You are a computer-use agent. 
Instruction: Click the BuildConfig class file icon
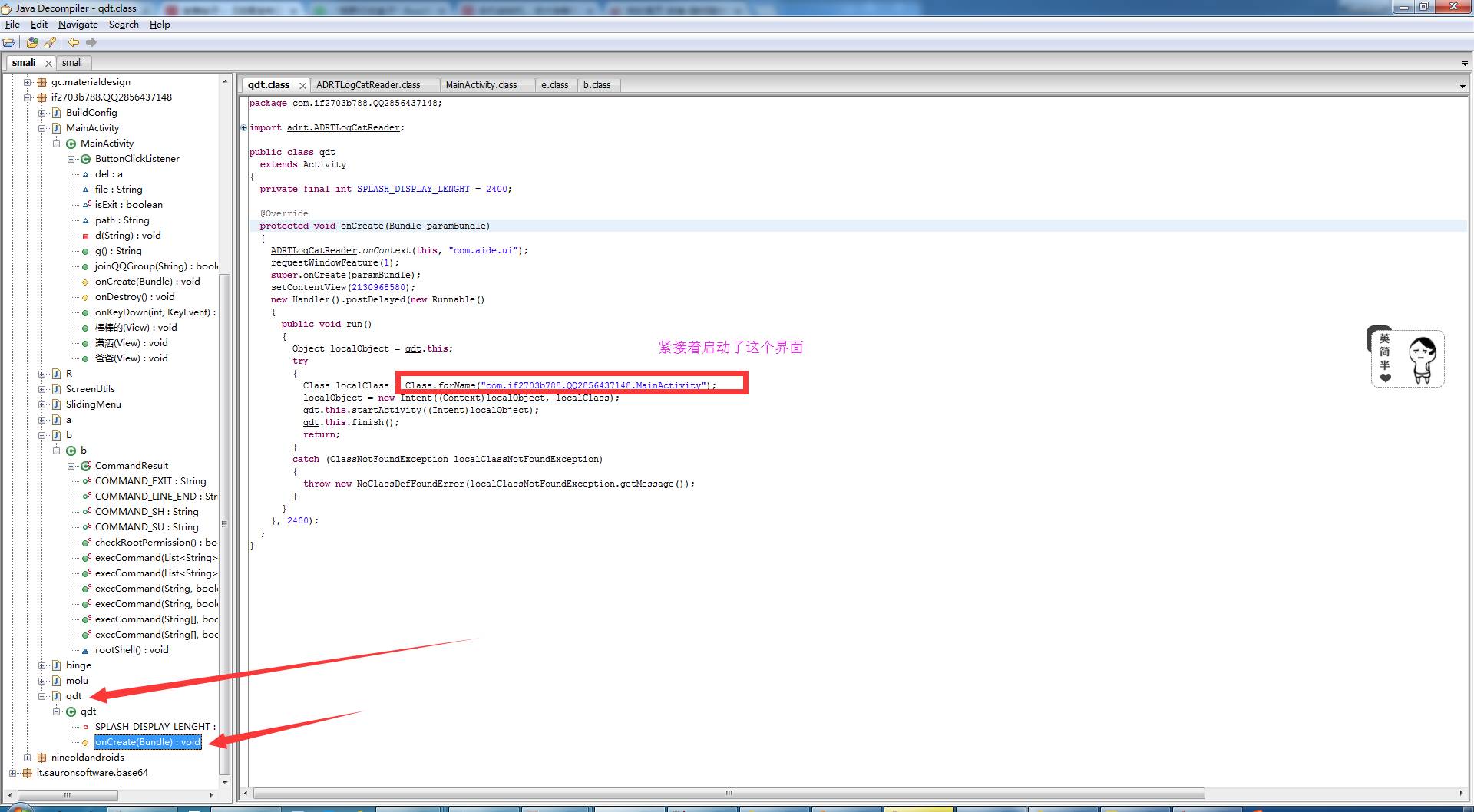(x=56, y=113)
